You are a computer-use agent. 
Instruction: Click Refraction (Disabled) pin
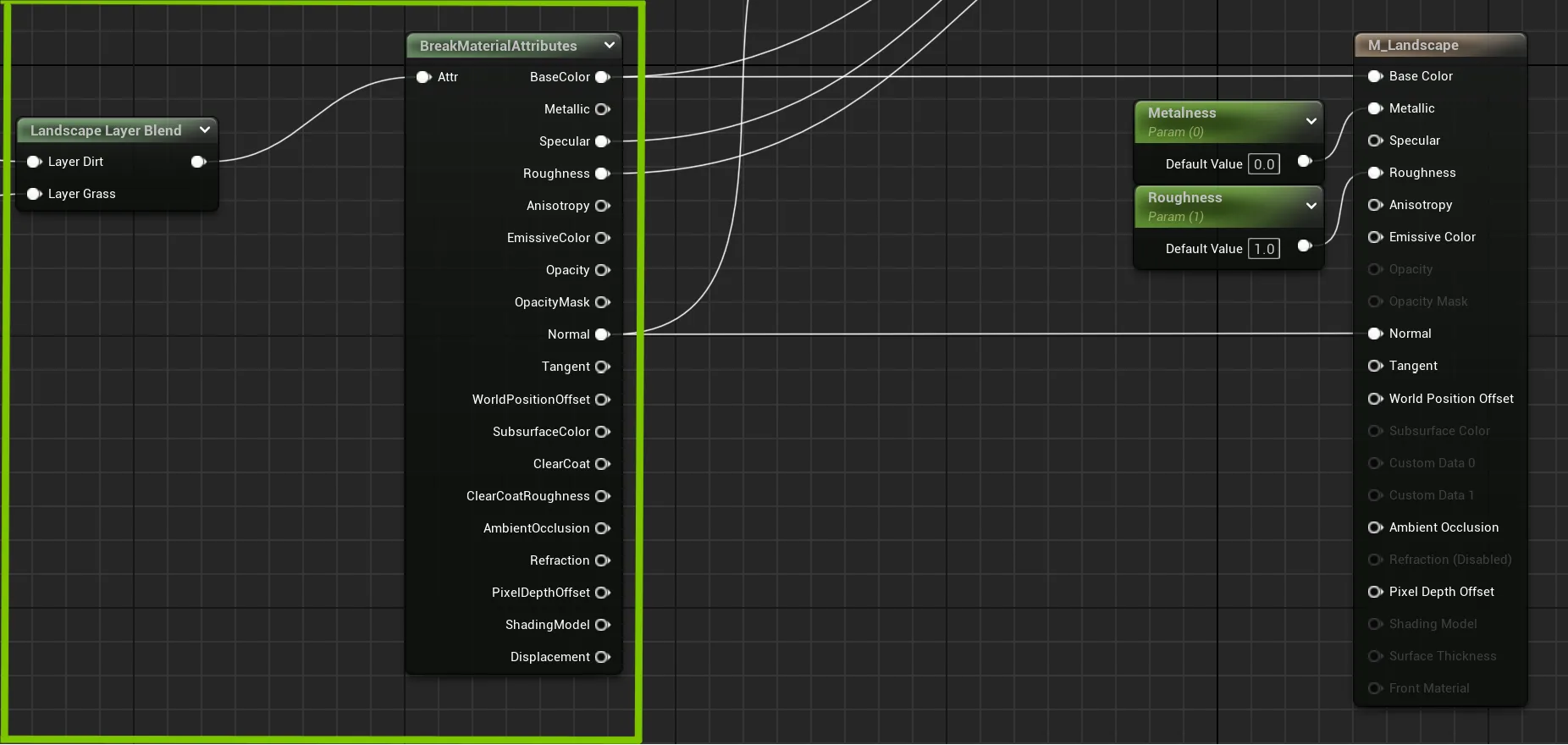tap(1376, 560)
